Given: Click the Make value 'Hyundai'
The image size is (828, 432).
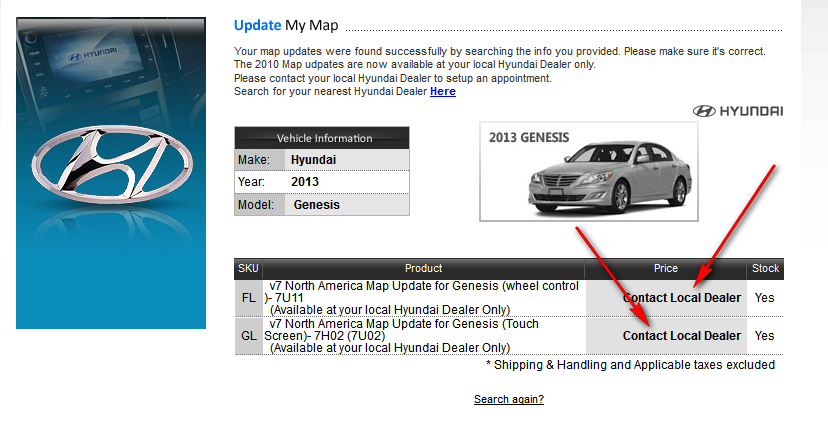Looking at the screenshot, I should tap(313, 160).
